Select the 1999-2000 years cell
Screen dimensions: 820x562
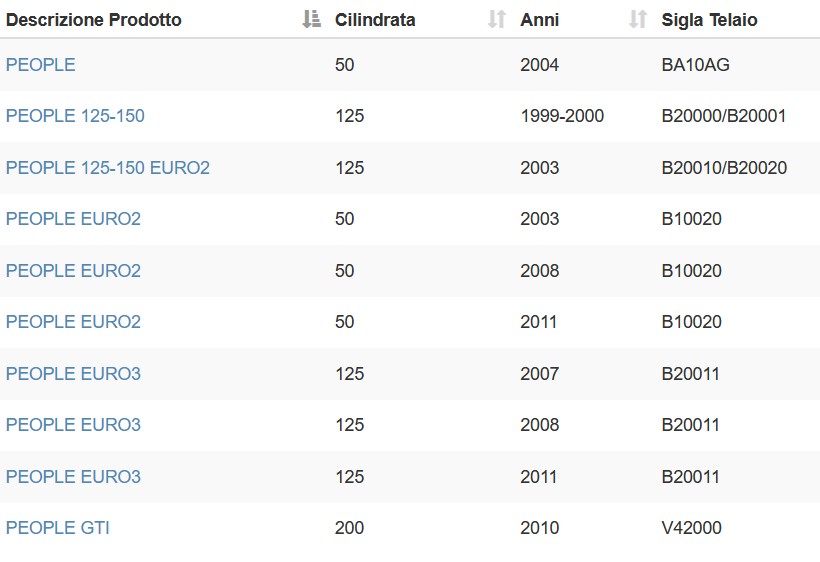(x=562, y=116)
